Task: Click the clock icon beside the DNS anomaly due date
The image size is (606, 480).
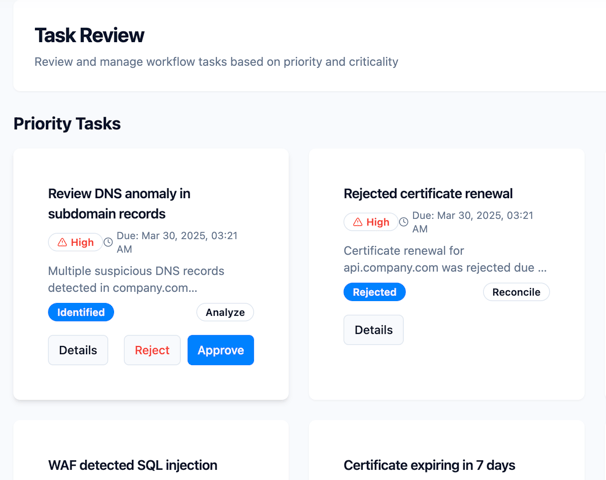Action: click(108, 242)
